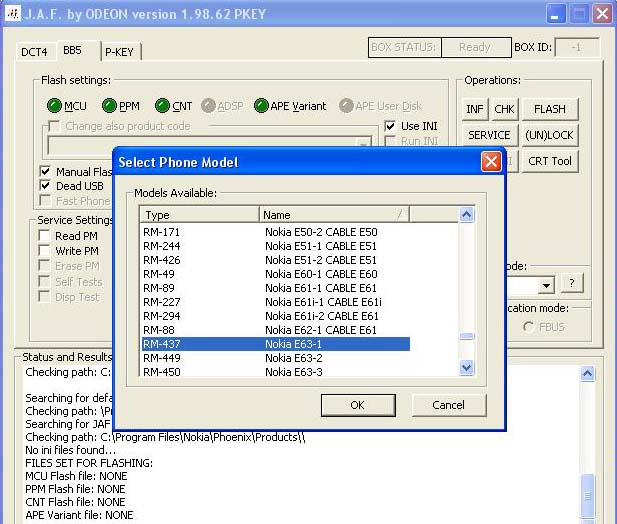Open the product code dropdown
Viewport: 617px width, 524px height.
[364, 145]
